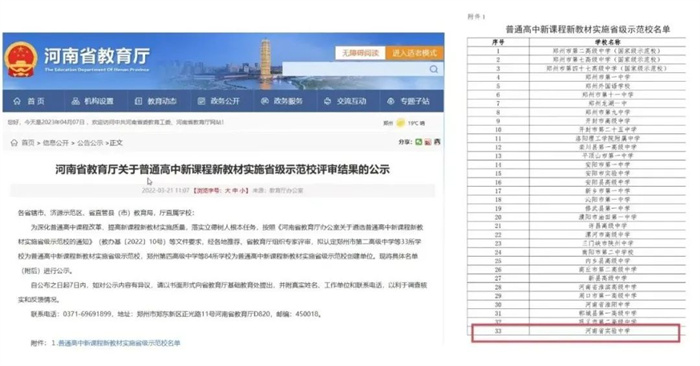Select row 21 许昌高级中学
Screen dimensions: 700x366
point(576,226)
